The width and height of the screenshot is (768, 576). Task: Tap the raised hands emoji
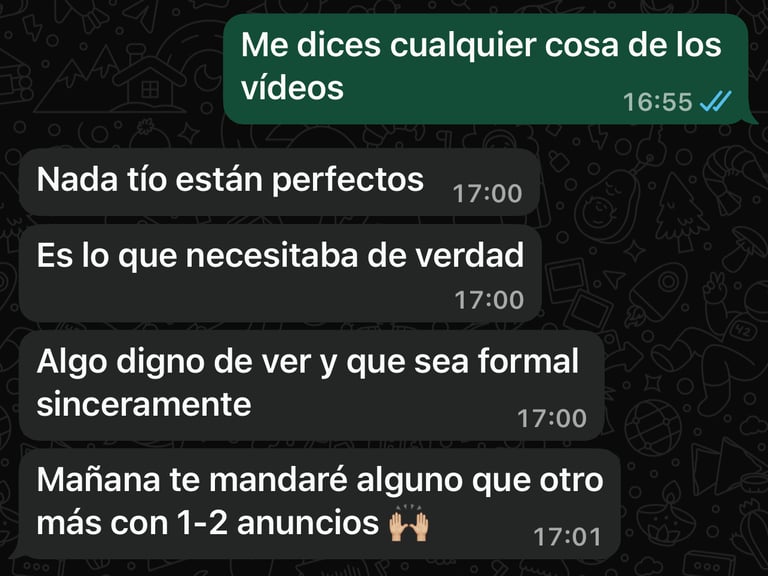pyautogui.click(x=409, y=522)
